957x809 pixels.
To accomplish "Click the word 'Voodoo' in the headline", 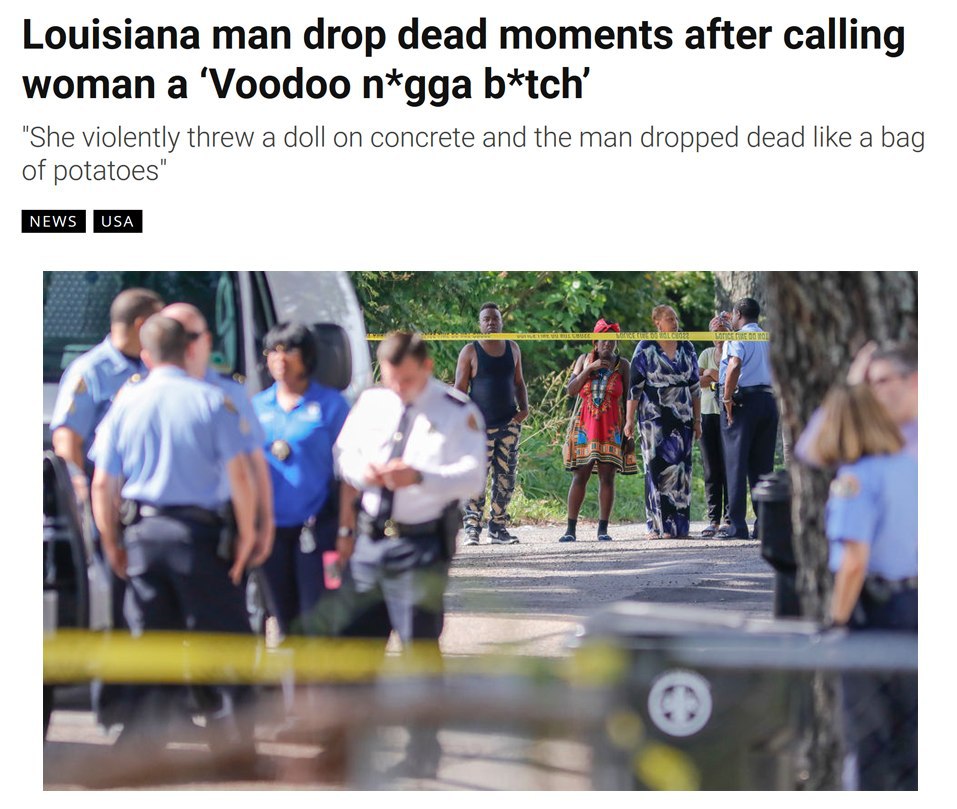I will tap(279, 84).
